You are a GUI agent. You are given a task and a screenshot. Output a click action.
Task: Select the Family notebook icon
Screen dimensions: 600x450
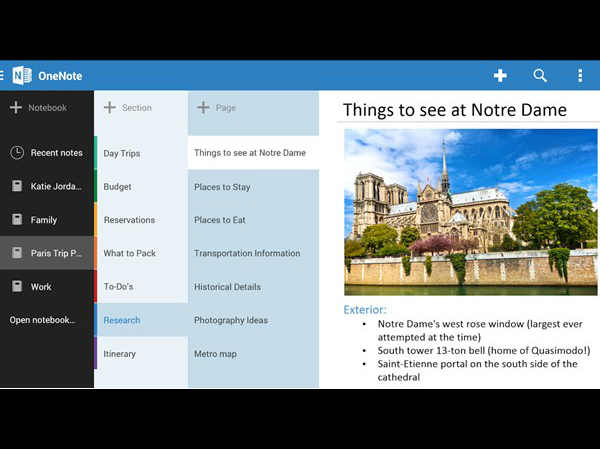[17, 220]
